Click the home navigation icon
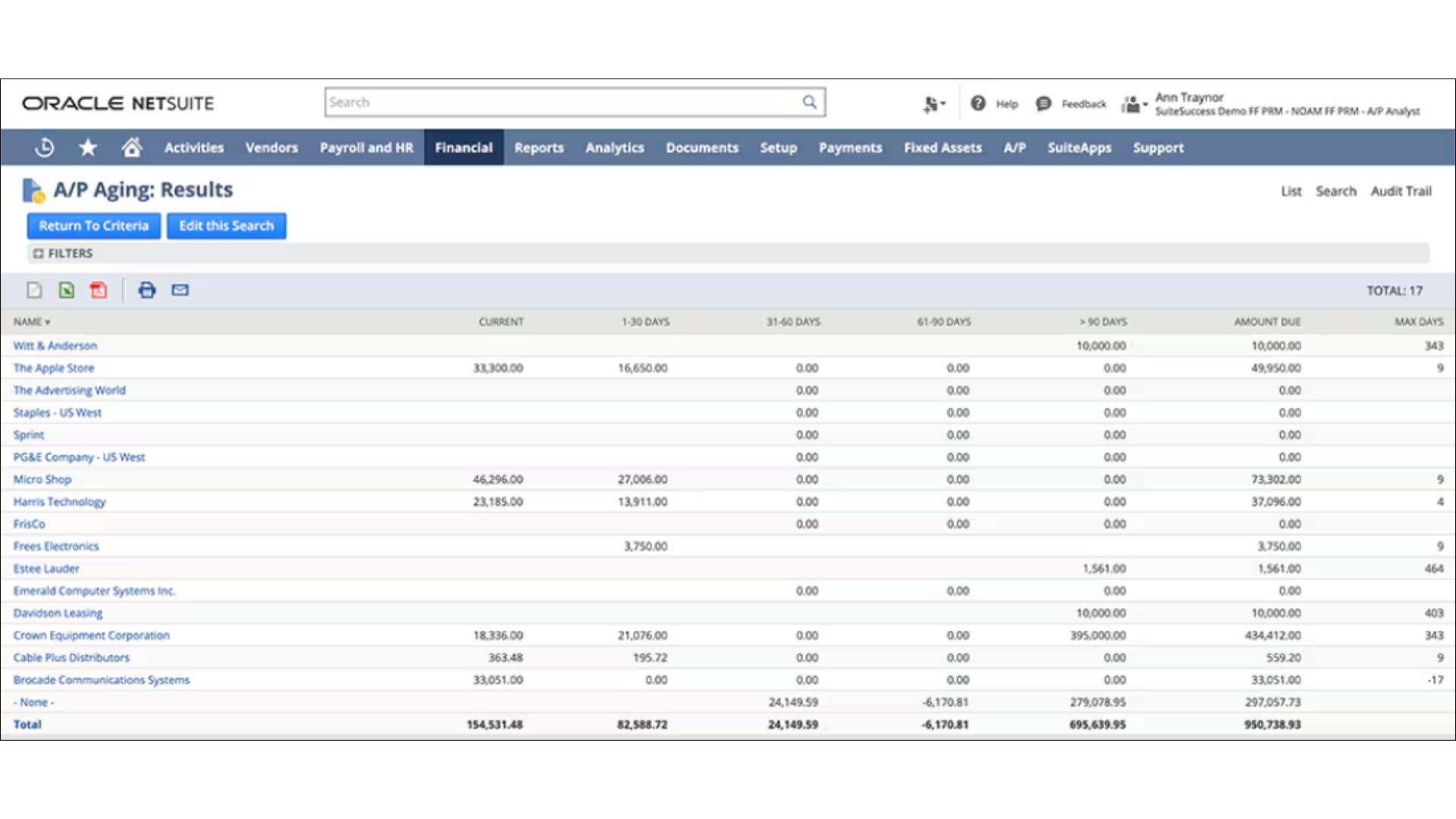This screenshot has width=1456, height=819. pos(131,147)
